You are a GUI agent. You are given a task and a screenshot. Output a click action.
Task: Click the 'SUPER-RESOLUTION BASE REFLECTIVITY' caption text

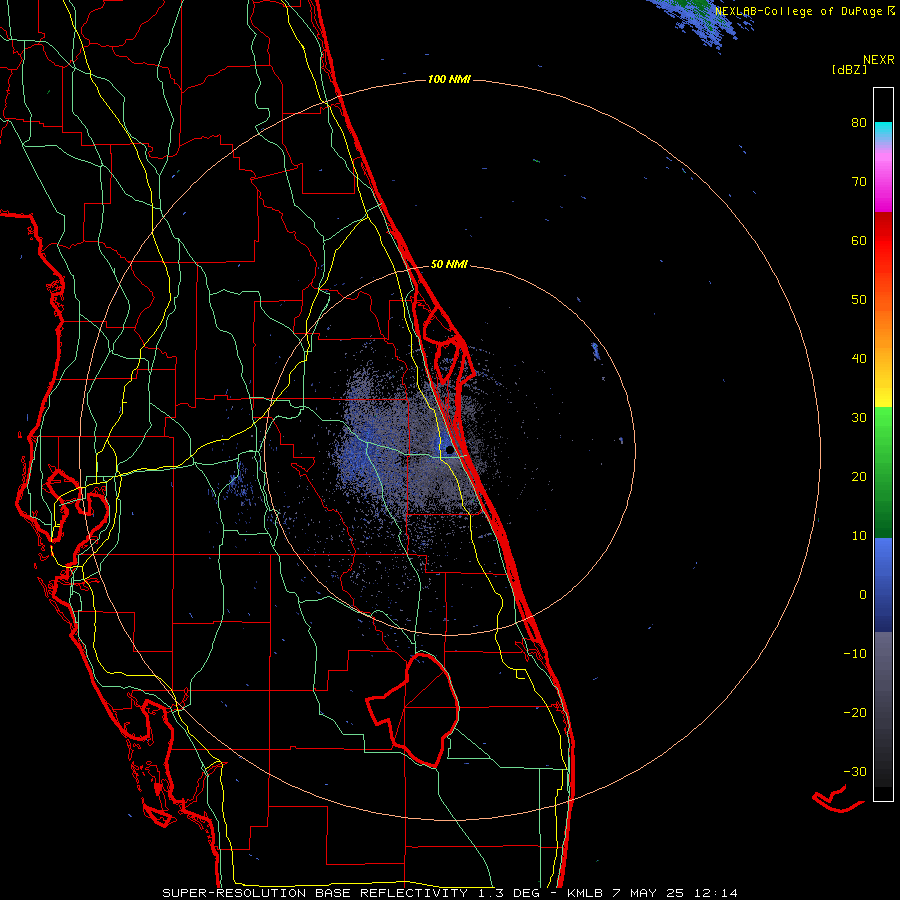coord(315,893)
